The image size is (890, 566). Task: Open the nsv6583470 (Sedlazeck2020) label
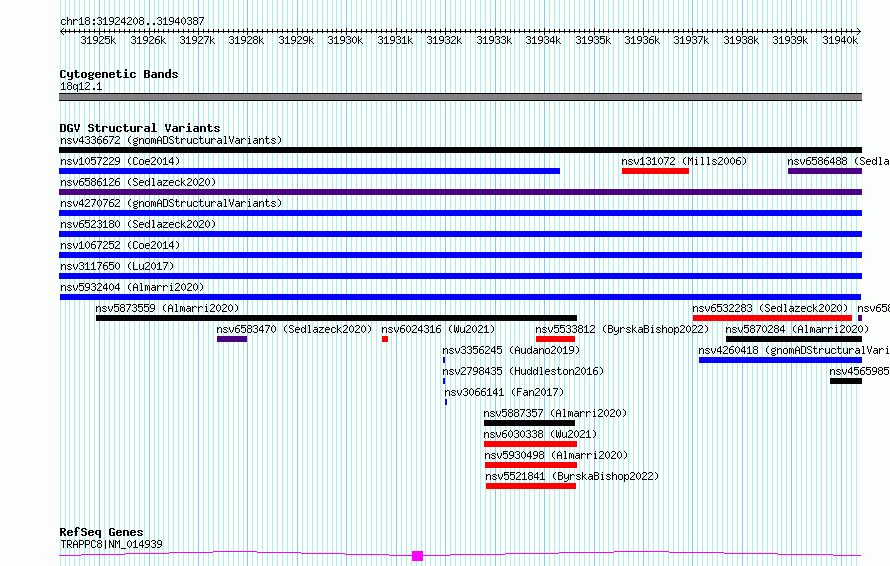(x=294, y=329)
